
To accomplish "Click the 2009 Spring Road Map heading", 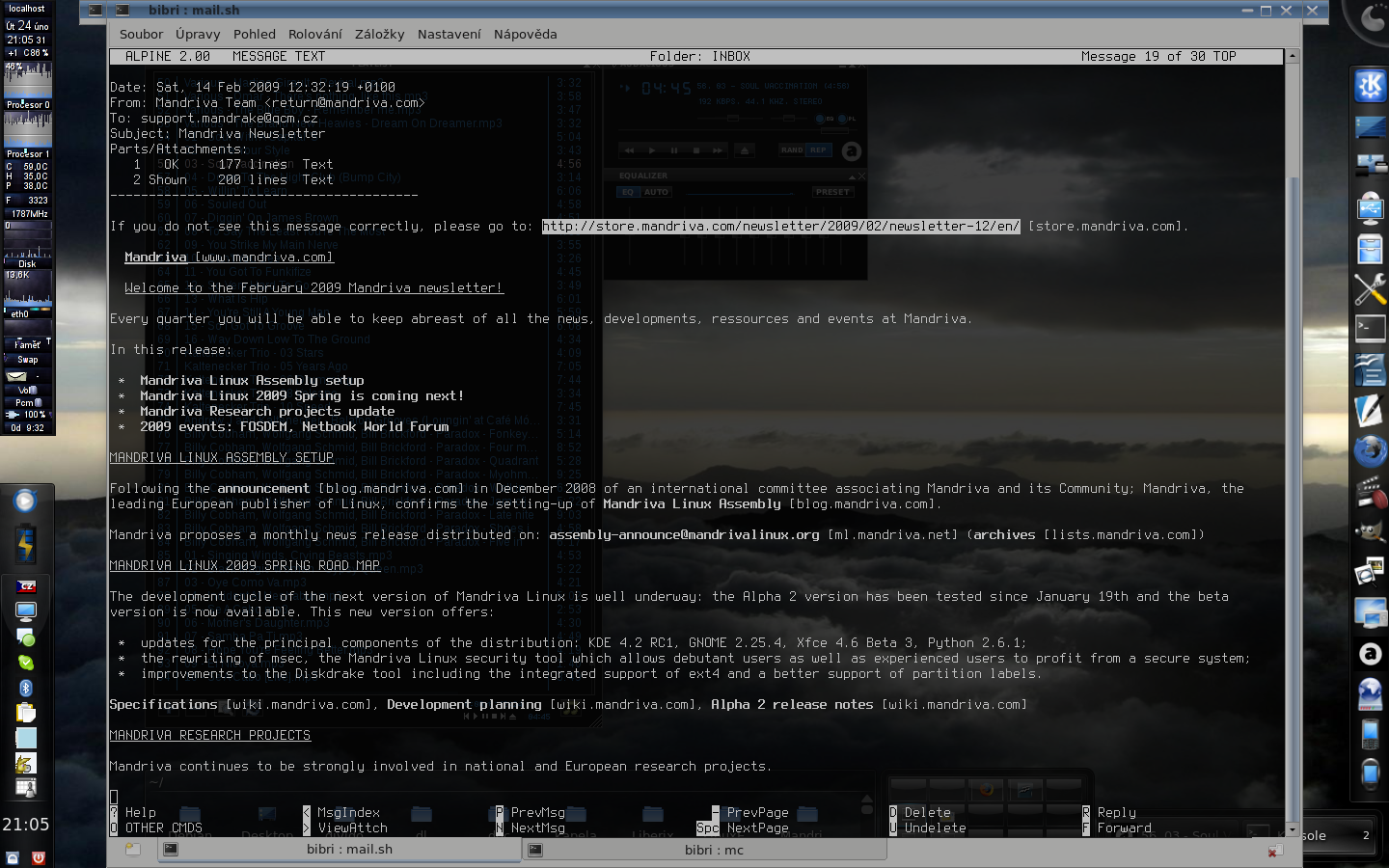I will [x=244, y=566].
